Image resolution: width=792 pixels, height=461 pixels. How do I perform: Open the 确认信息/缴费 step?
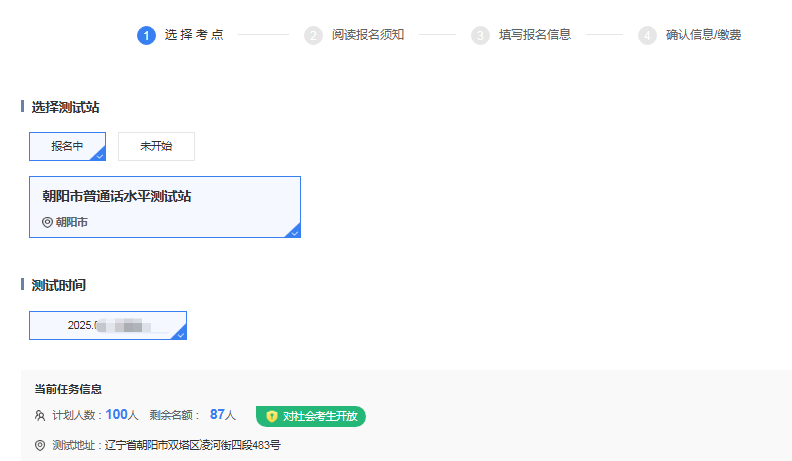click(x=704, y=35)
